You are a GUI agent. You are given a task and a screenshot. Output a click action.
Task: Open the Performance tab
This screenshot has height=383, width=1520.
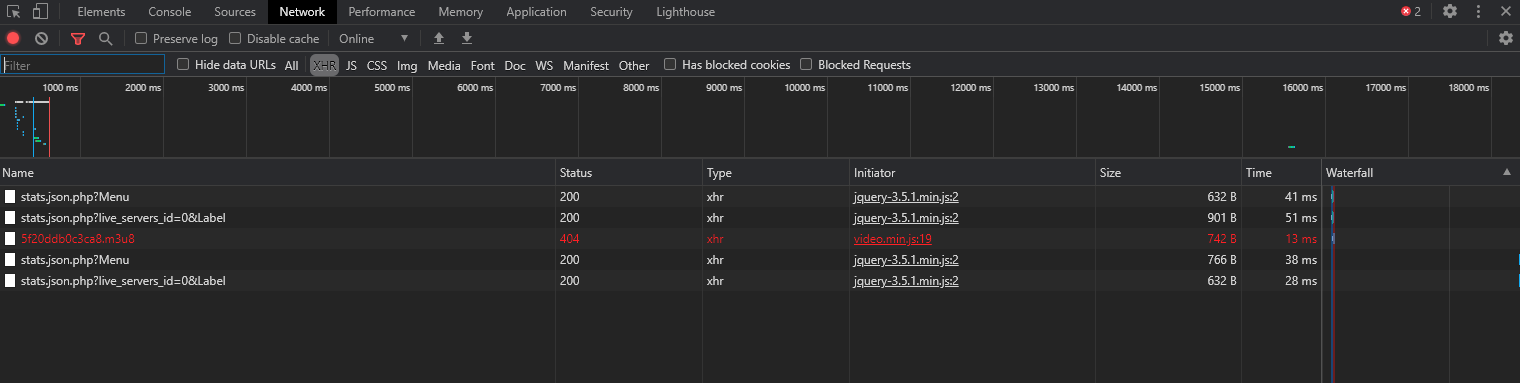coord(382,12)
